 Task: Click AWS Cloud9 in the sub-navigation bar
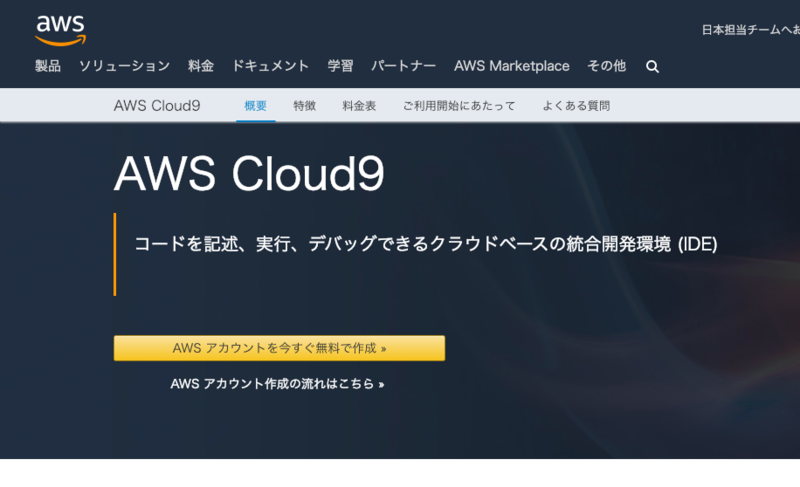(x=157, y=106)
